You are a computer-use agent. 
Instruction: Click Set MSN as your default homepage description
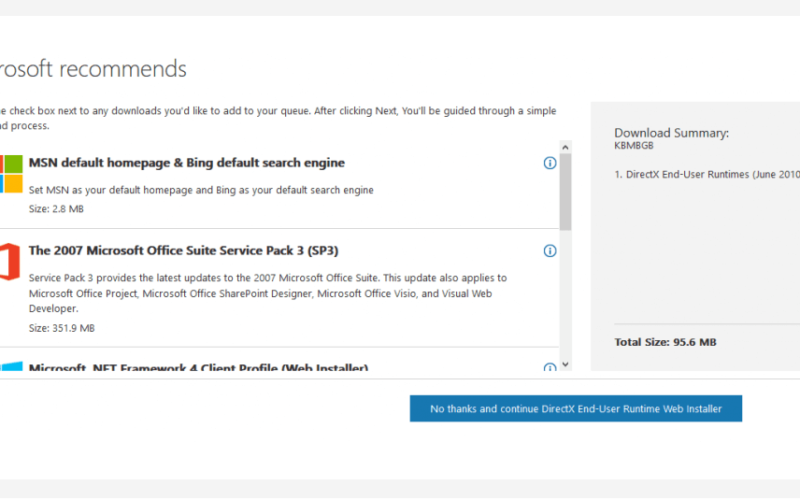(x=201, y=190)
